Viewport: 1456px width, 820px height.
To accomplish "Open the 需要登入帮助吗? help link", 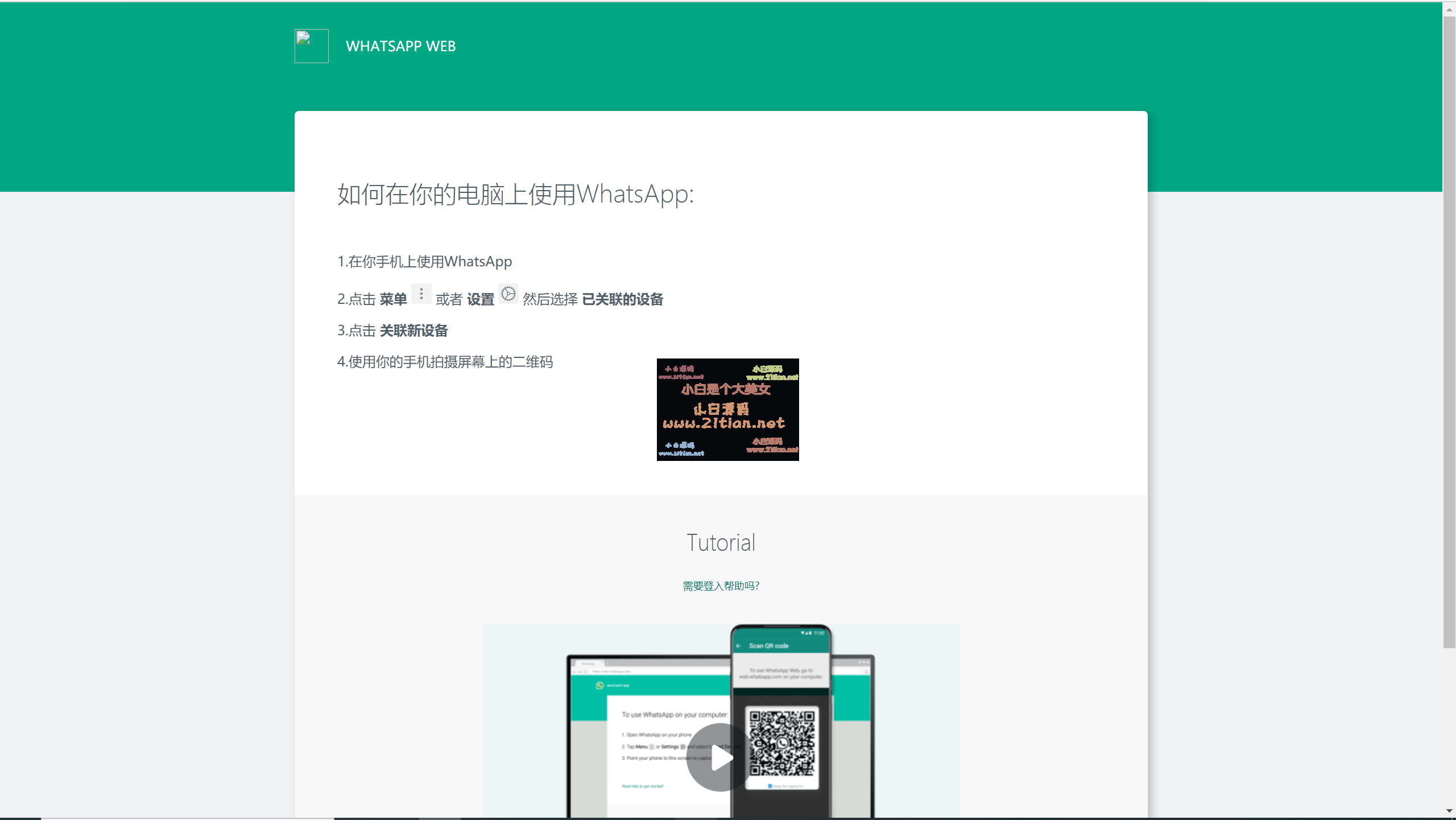I will 721,586.
